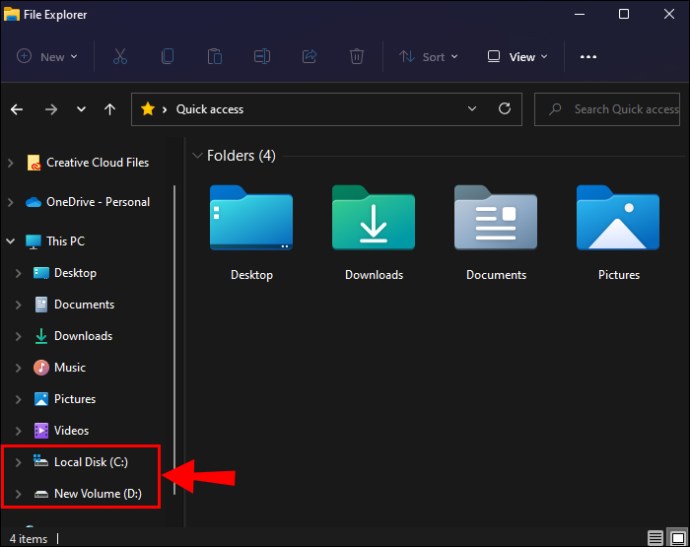Collapse the Folders (4) group
Screen dimensions: 690x547
coord(195,156)
